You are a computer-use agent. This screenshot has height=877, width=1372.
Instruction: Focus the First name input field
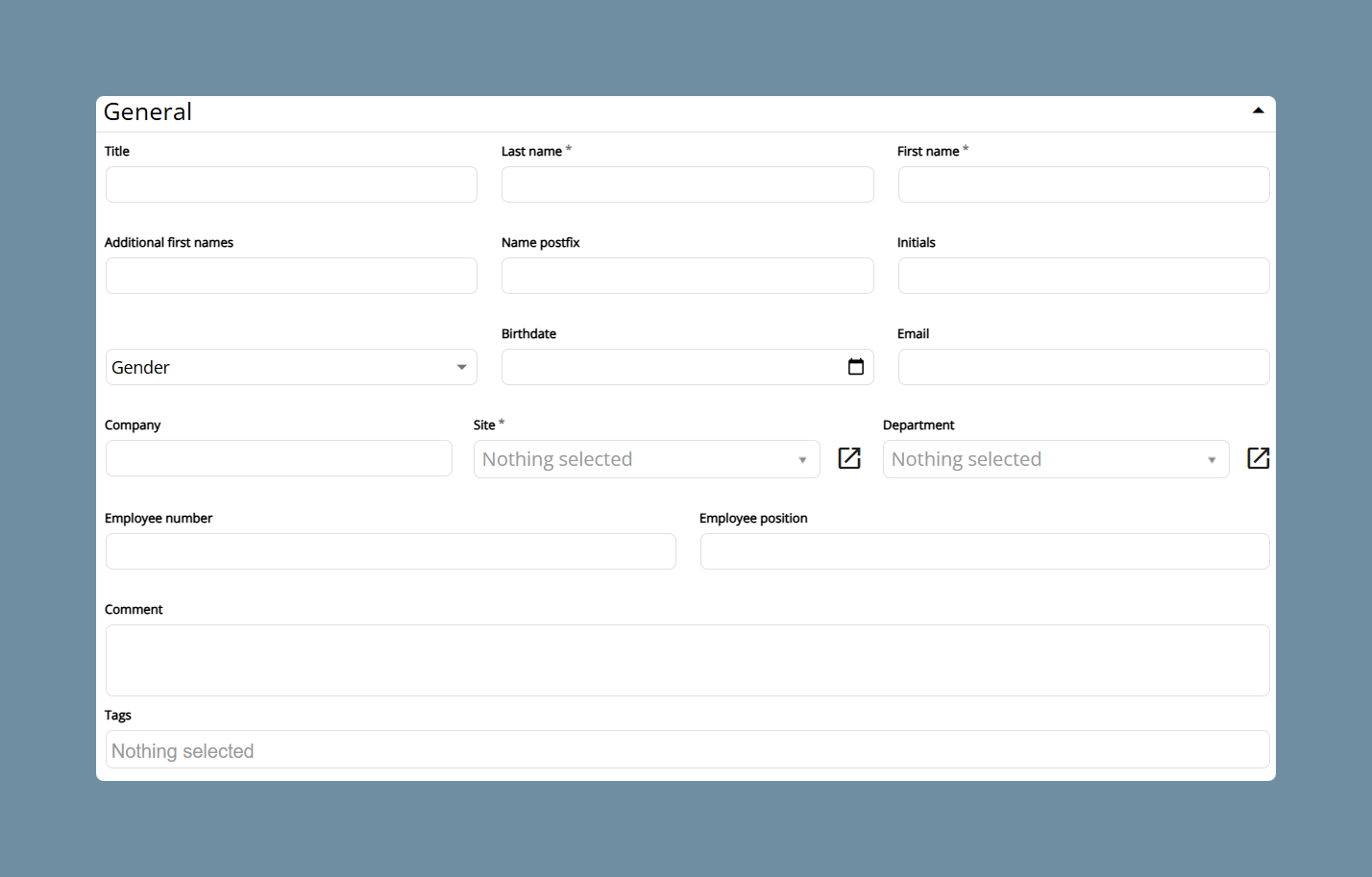click(1084, 184)
